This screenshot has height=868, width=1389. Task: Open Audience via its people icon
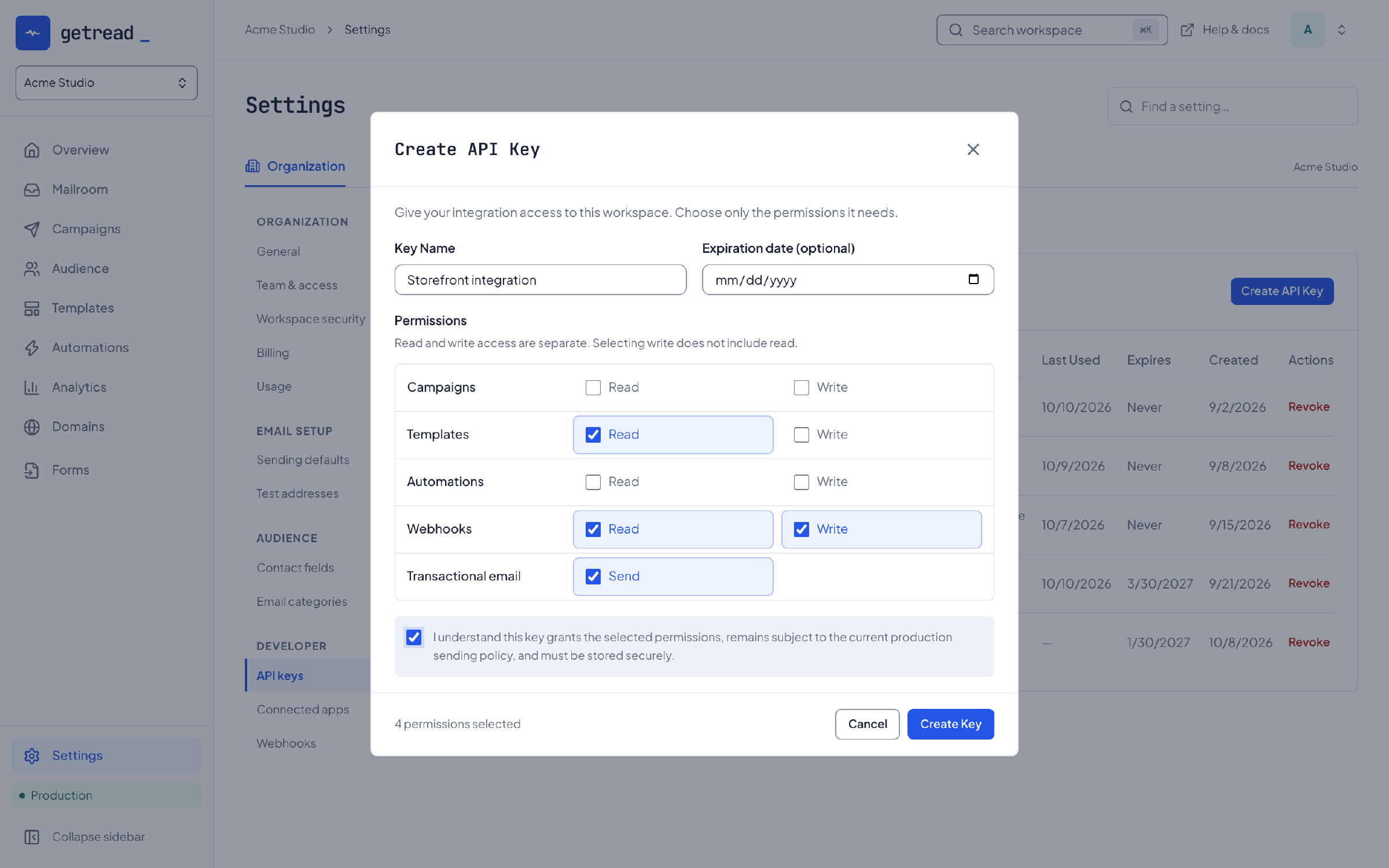pos(32,269)
